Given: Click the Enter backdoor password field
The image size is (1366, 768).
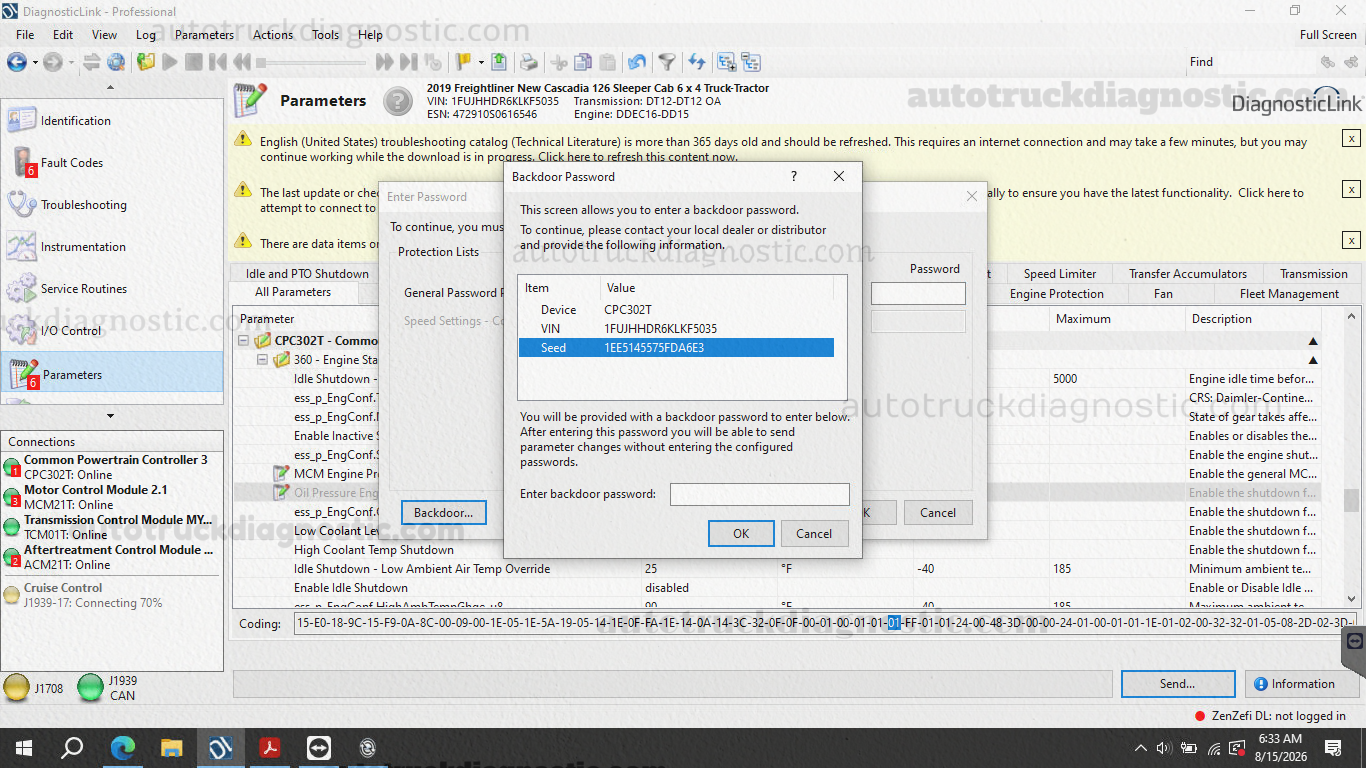Looking at the screenshot, I should [x=760, y=494].
